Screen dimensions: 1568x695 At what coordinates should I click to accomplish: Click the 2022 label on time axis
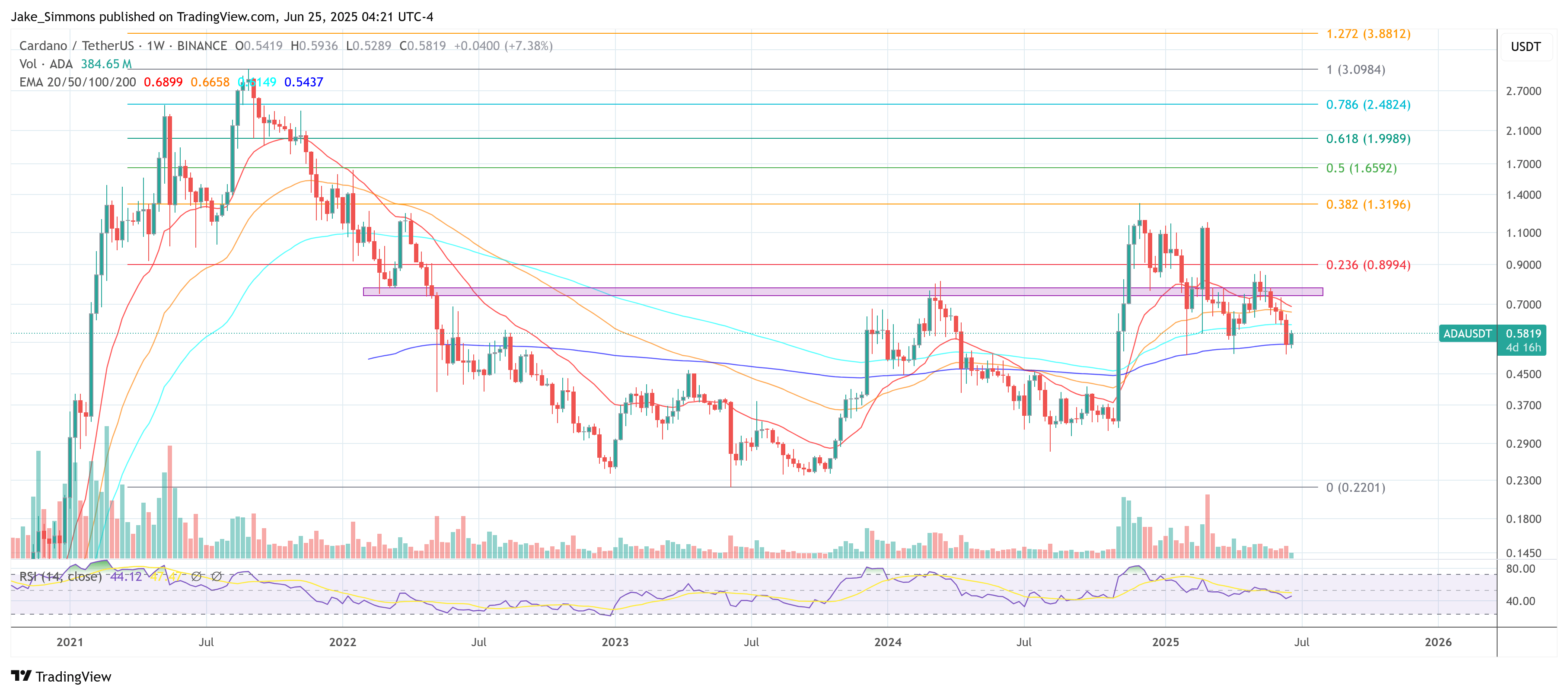point(342,641)
